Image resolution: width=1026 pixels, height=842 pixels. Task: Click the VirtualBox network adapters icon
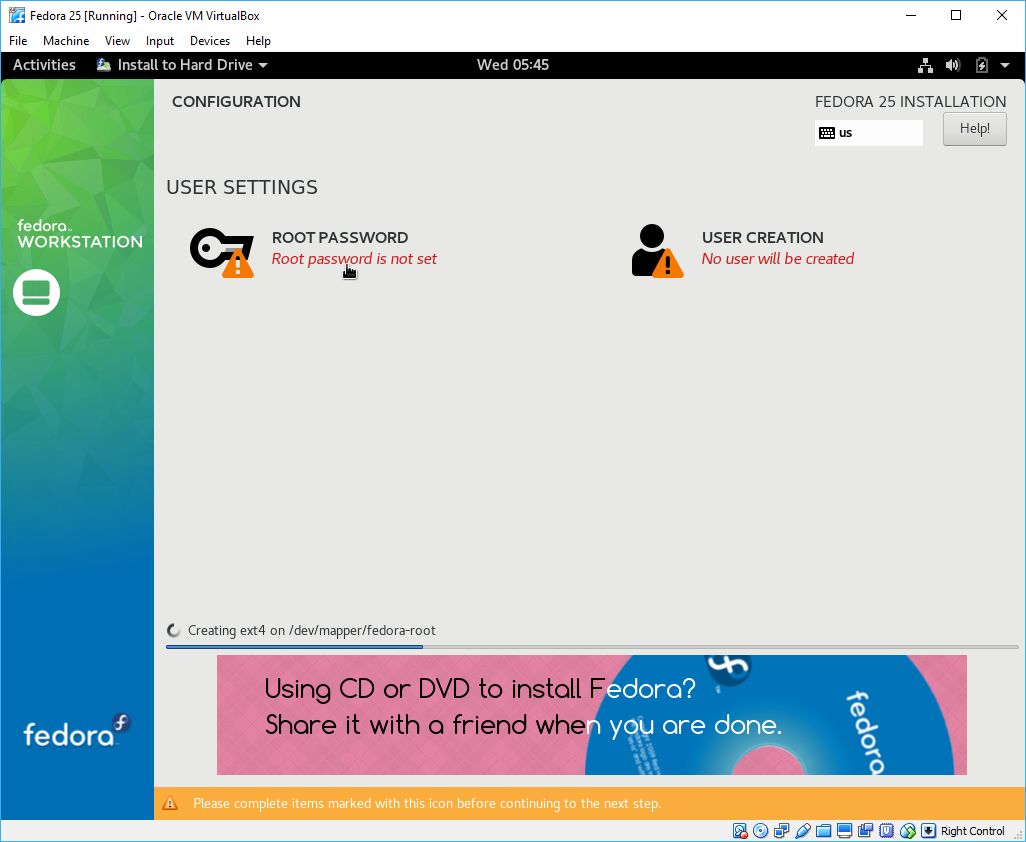click(781, 831)
